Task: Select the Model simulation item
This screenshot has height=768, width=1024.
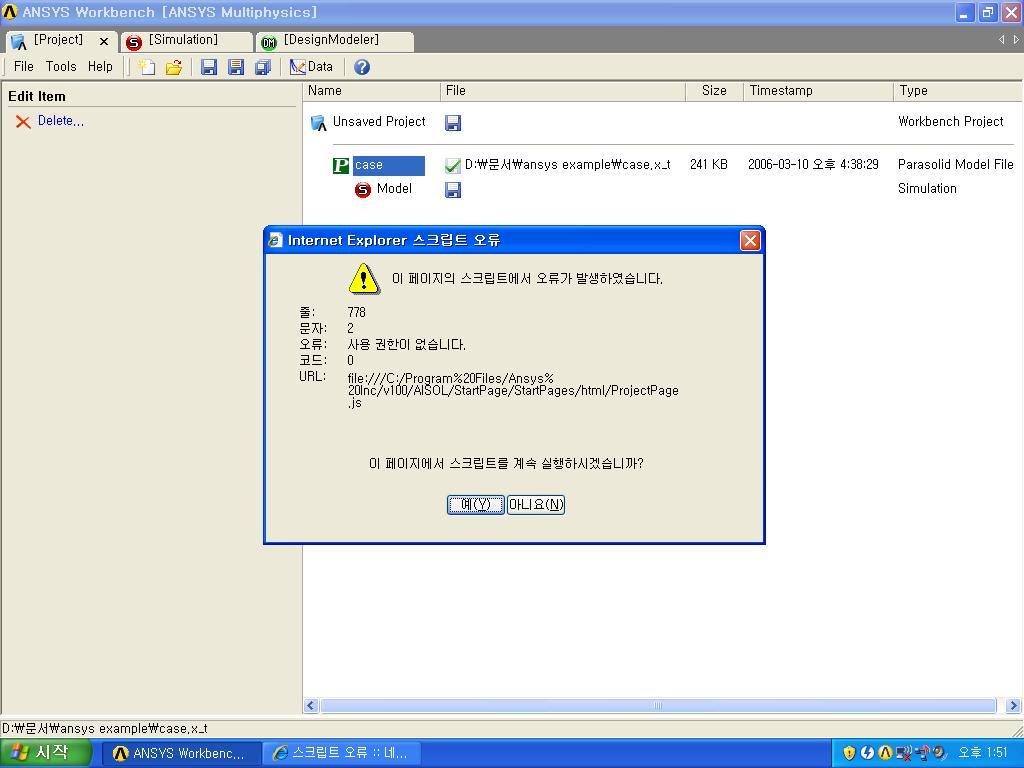Action: coord(394,189)
